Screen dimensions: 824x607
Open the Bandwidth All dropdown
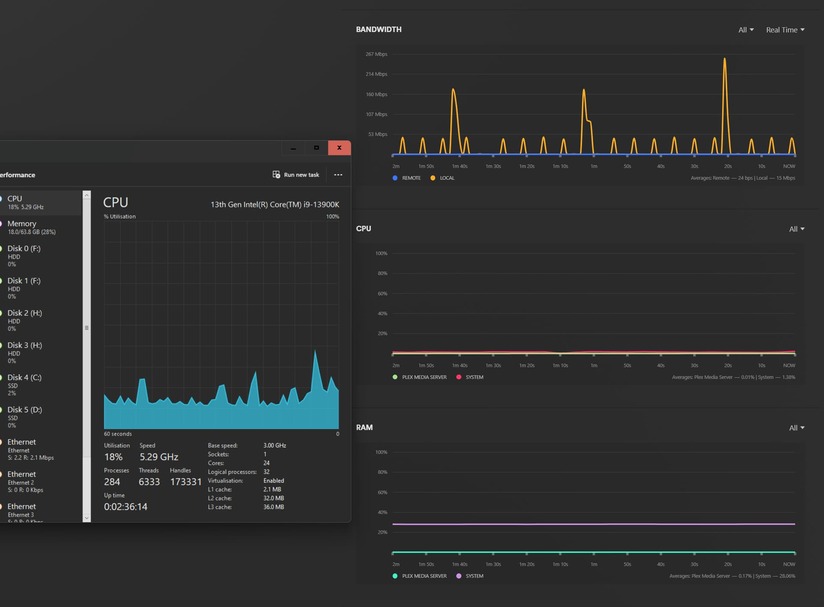pos(746,30)
